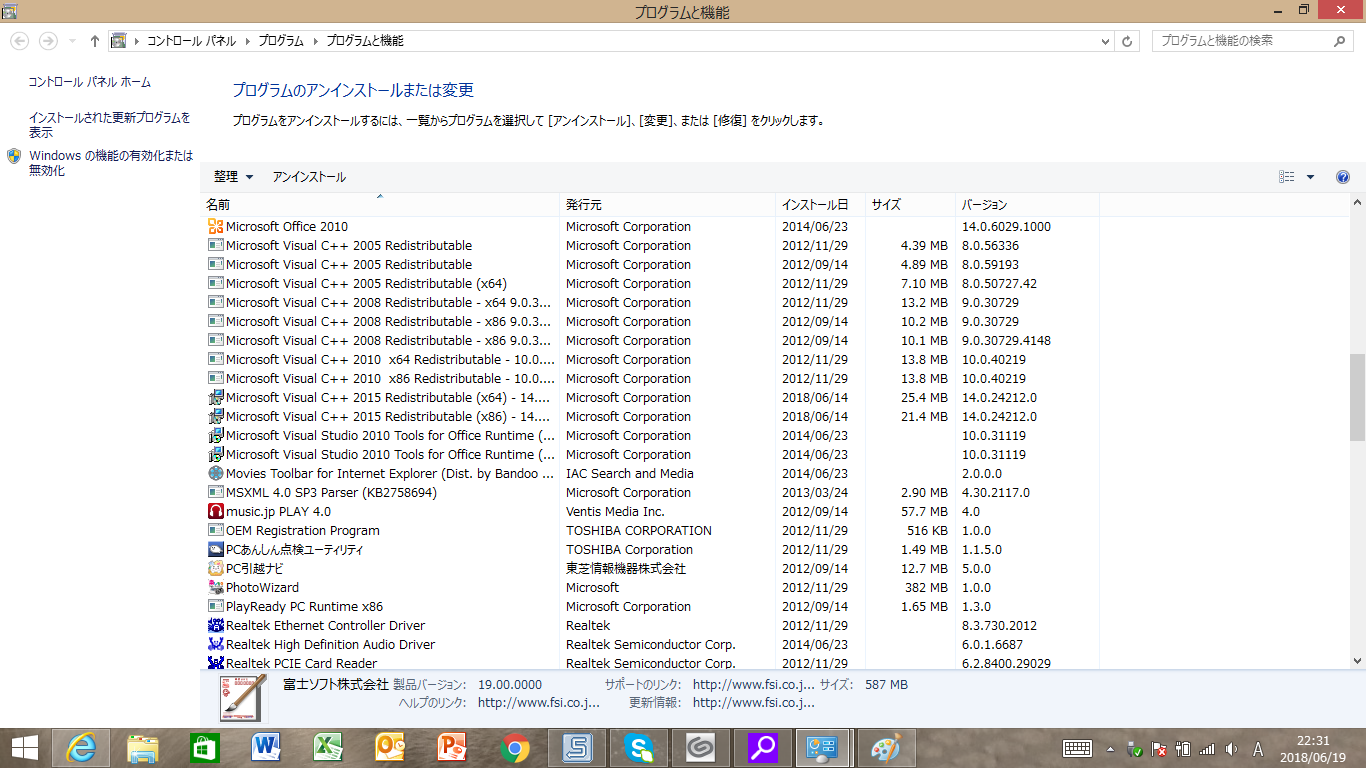1366x768 pixels.
Task: Show hidden tray icons arrow
Action: click(x=1110, y=749)
